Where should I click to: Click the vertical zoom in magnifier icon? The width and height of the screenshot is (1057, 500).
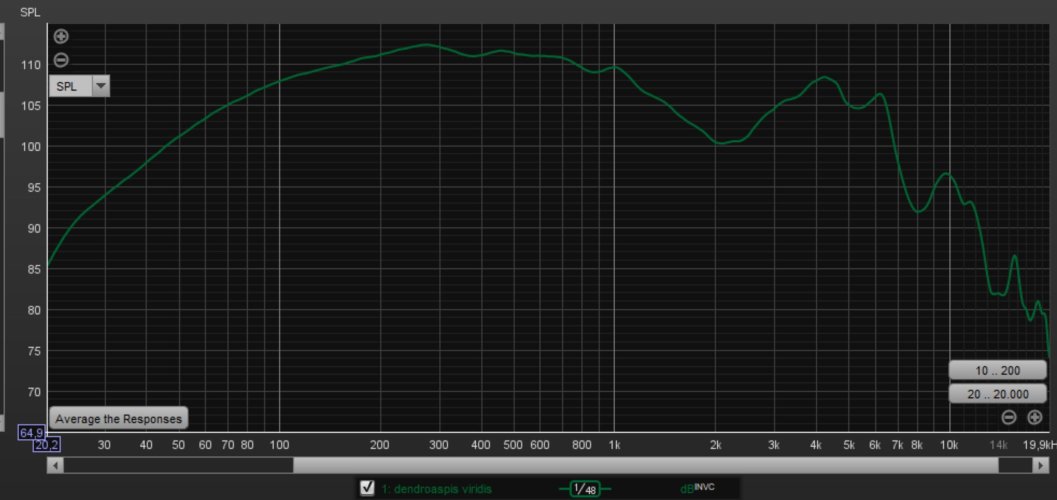tap(61, 37)
